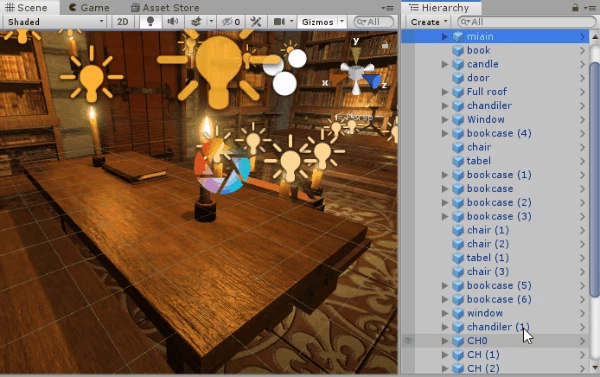Toggle 2D view mode

(122, 22)
